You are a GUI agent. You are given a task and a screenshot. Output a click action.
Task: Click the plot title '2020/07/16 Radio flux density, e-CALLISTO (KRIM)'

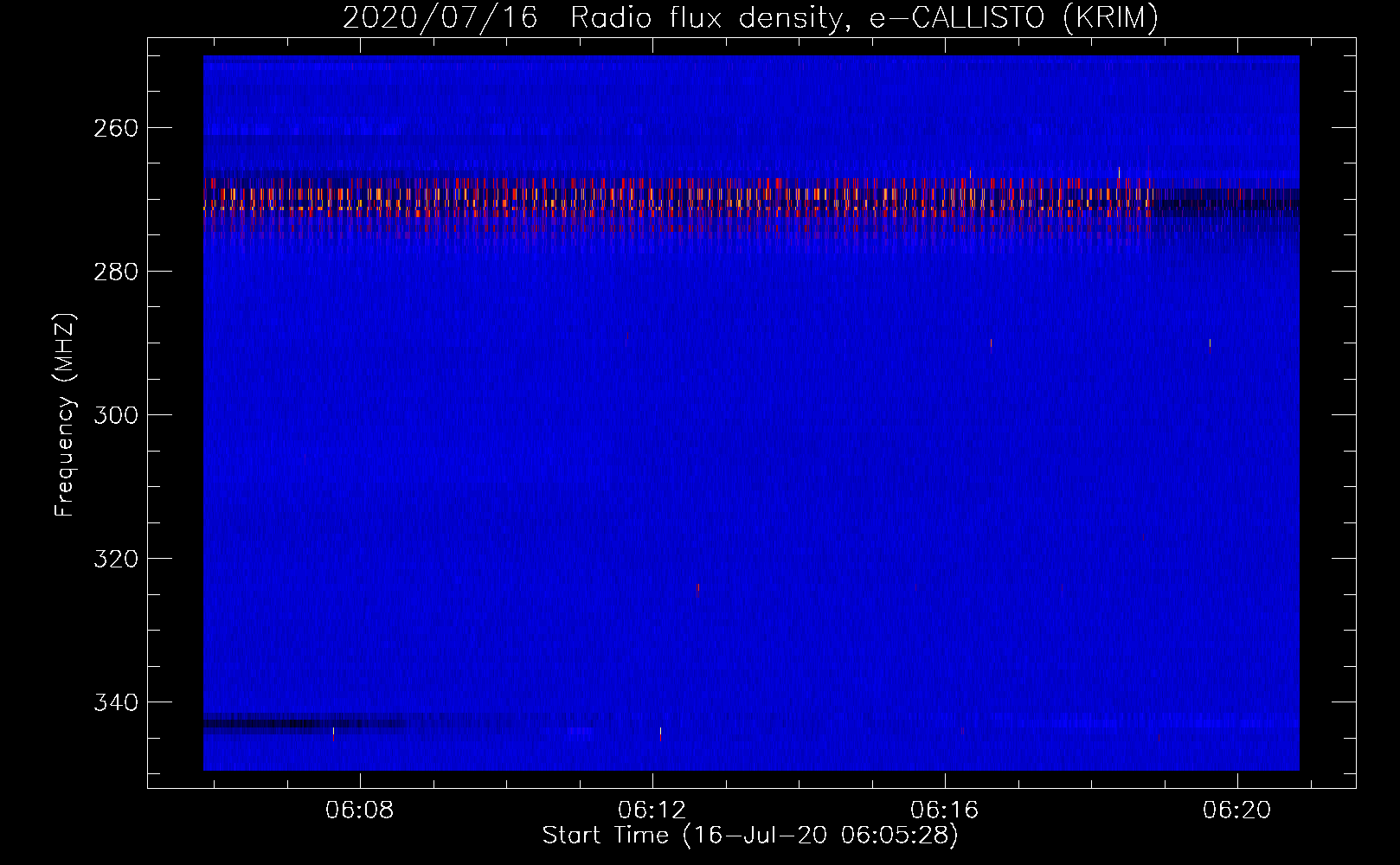[x=750, y=17]
